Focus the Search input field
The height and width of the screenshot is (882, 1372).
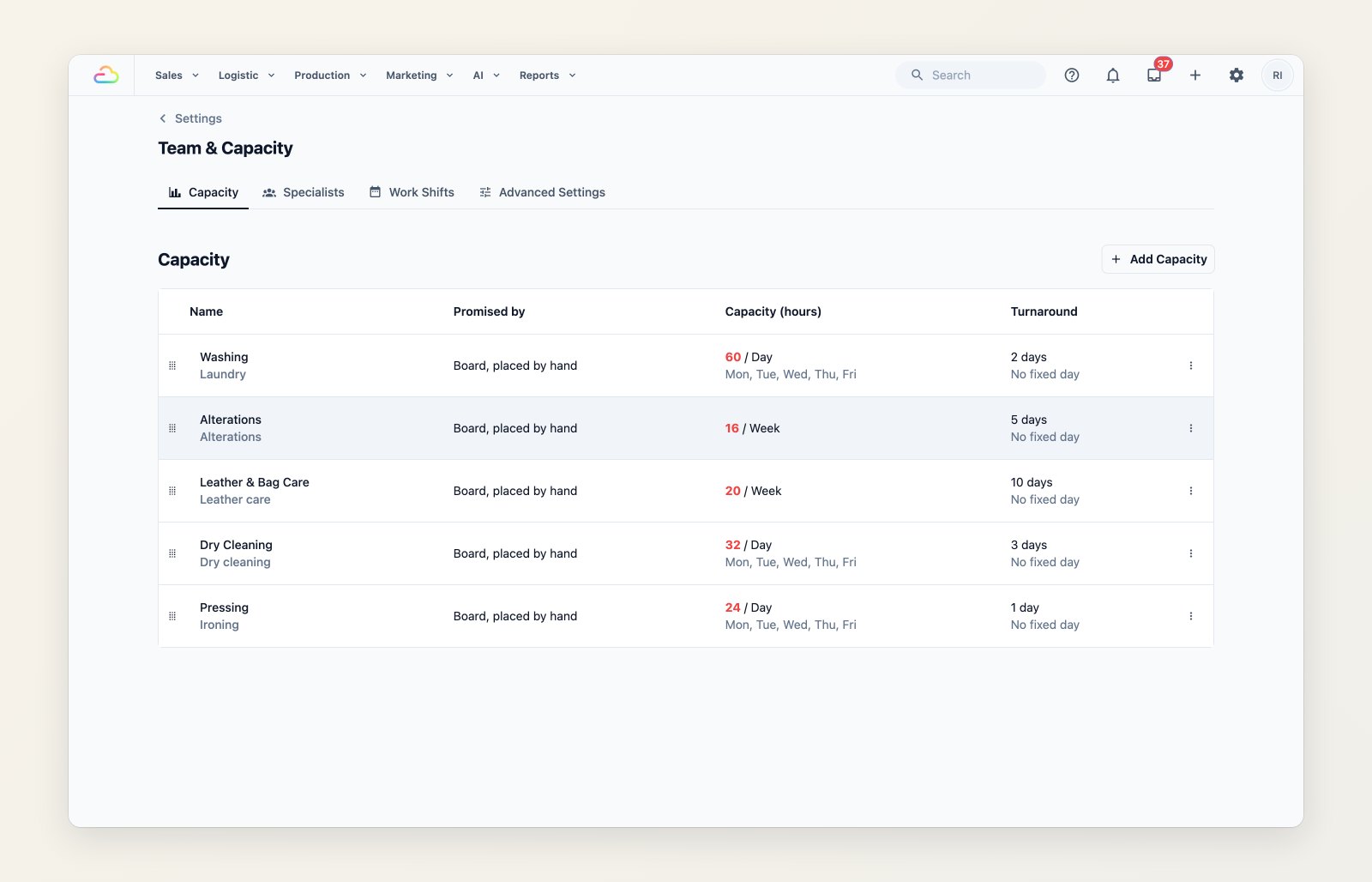click(971, 76)
